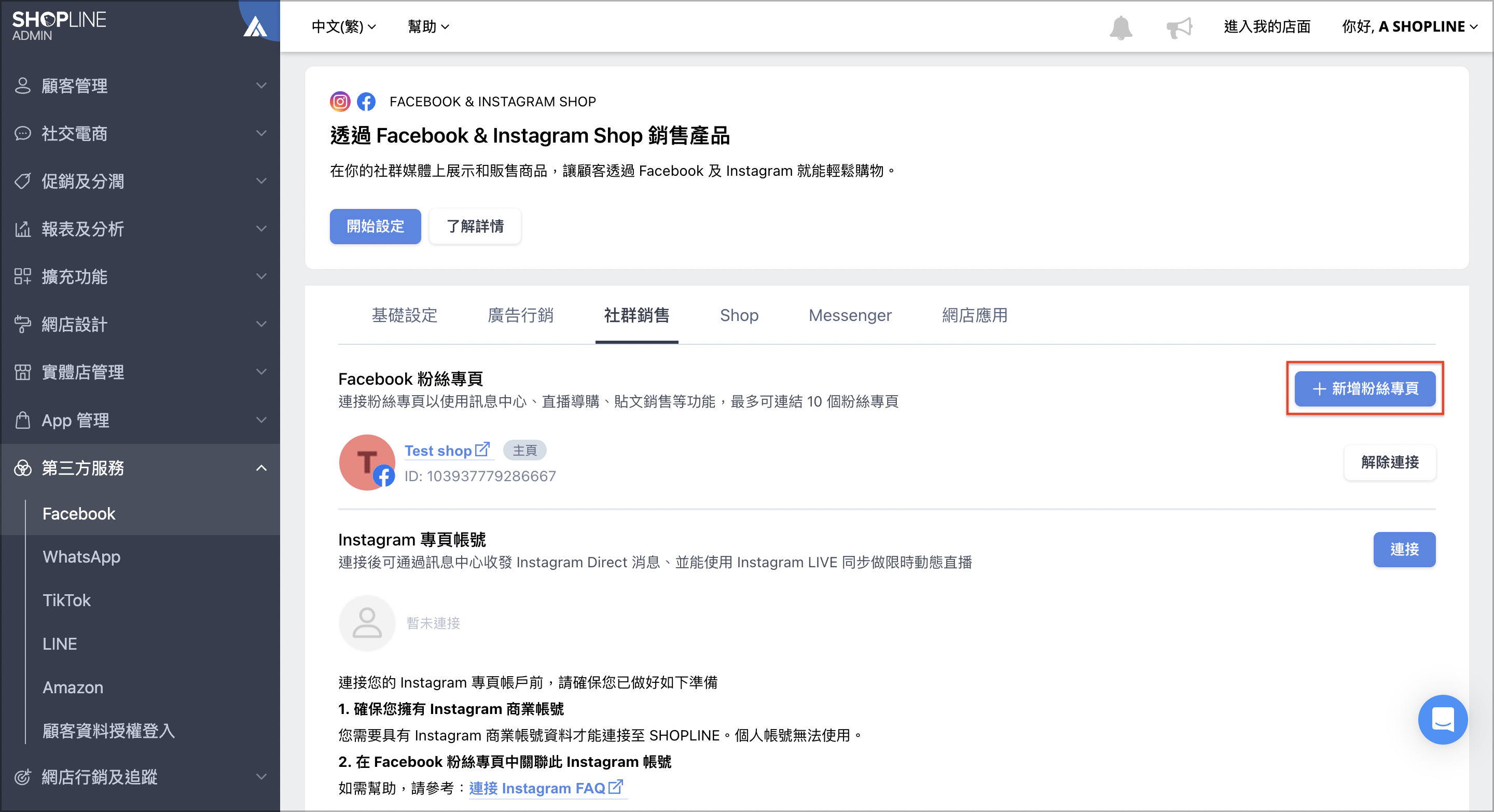1494x812 pixels.
Task: Click the App management bag icon
Action: 23,419
